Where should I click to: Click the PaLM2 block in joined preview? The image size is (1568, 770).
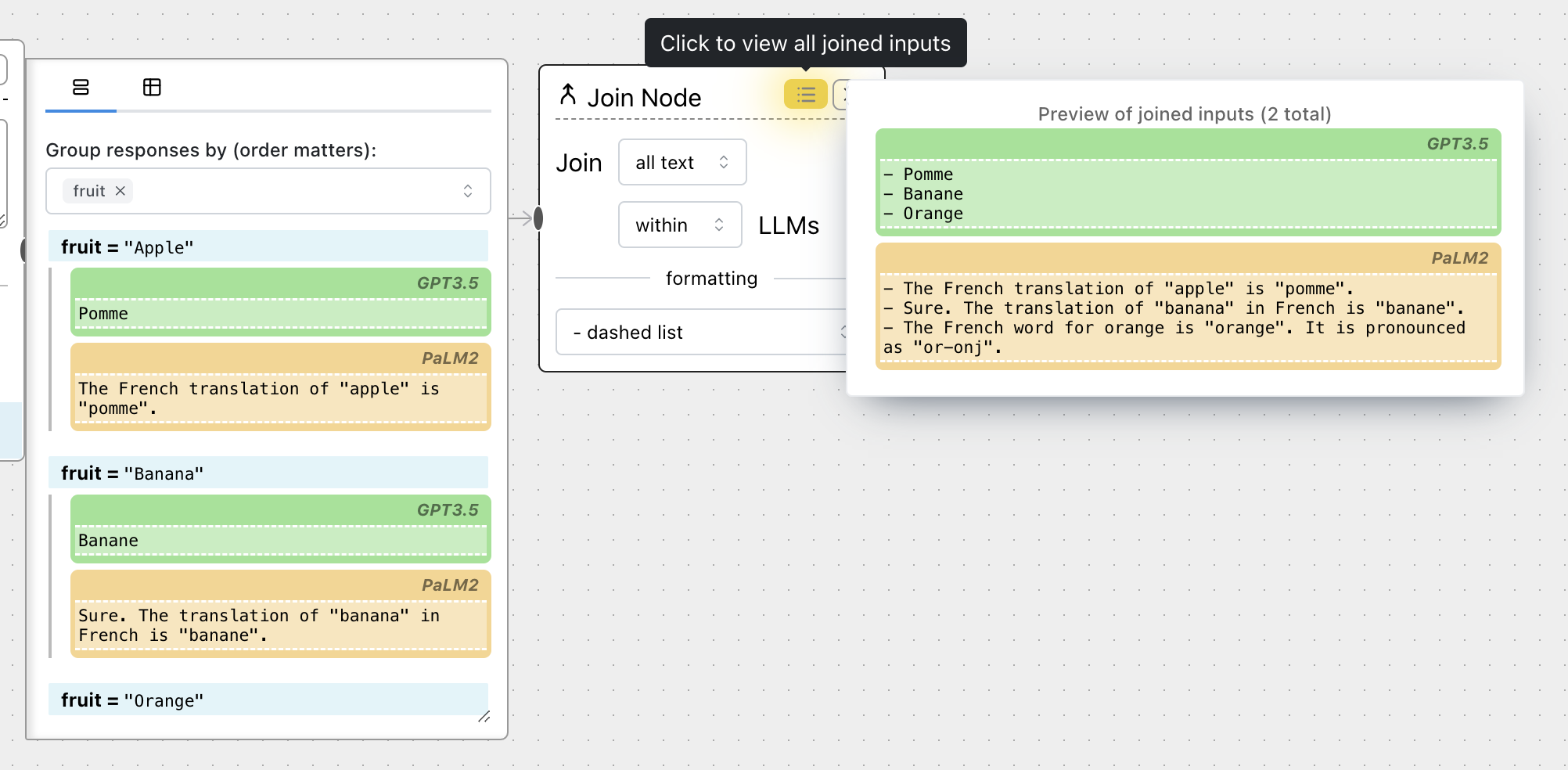point(1187,307)
